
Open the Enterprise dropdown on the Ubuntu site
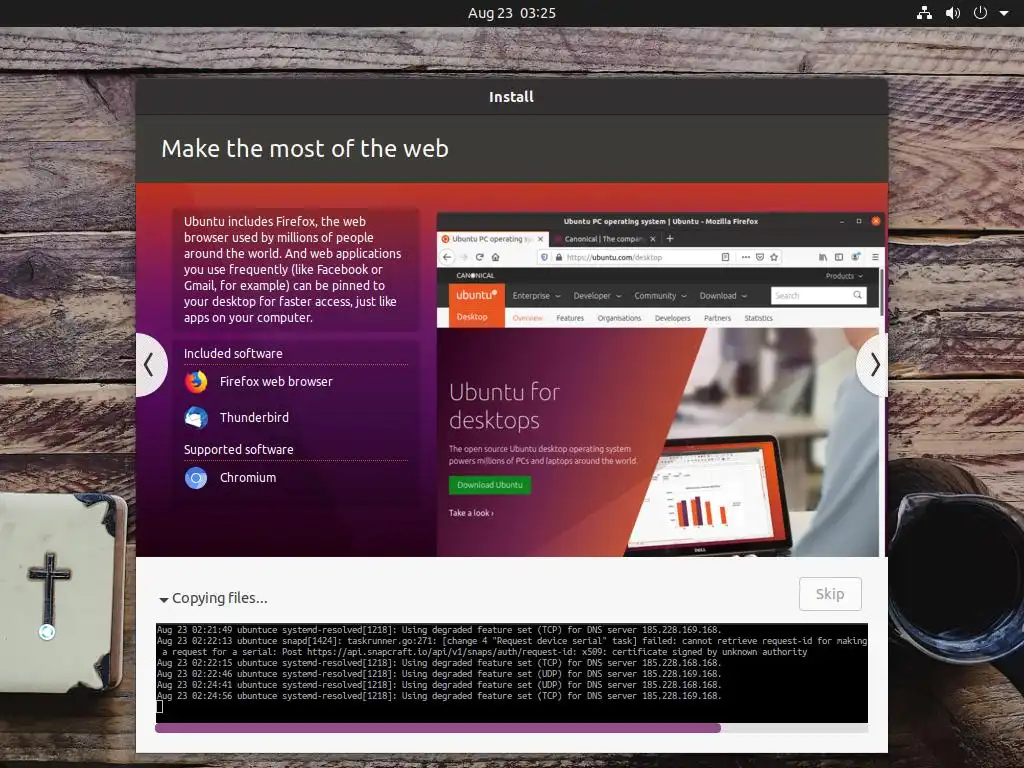pos(536,296)
